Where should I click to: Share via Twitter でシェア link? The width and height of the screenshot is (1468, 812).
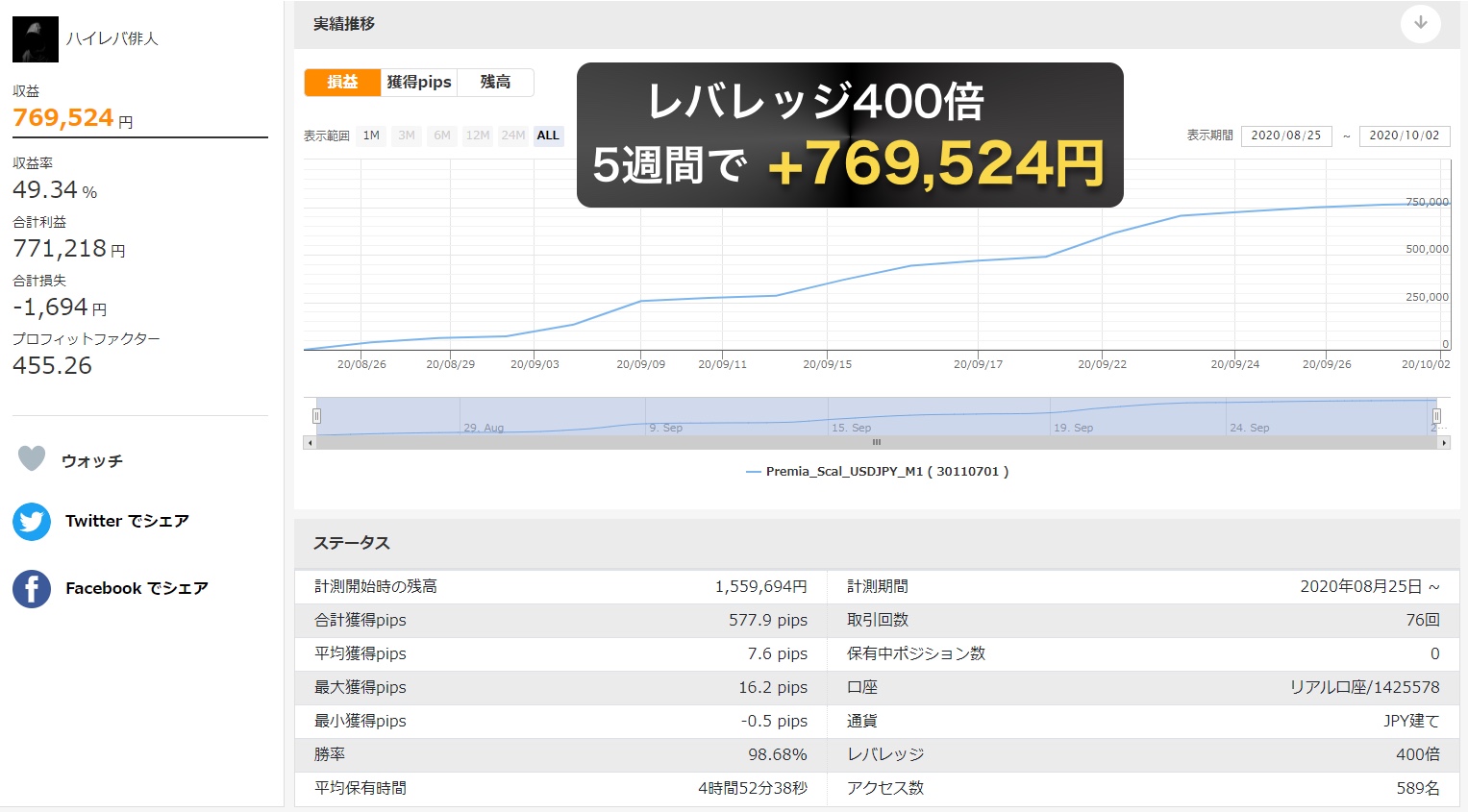pos(127,521)
